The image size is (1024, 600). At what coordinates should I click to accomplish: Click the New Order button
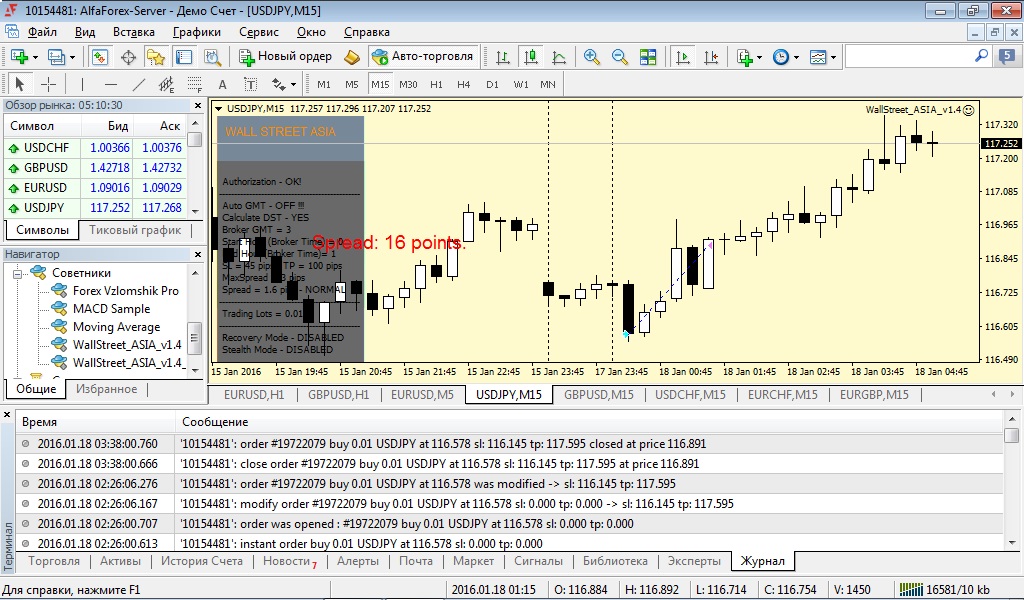[285, 57]
